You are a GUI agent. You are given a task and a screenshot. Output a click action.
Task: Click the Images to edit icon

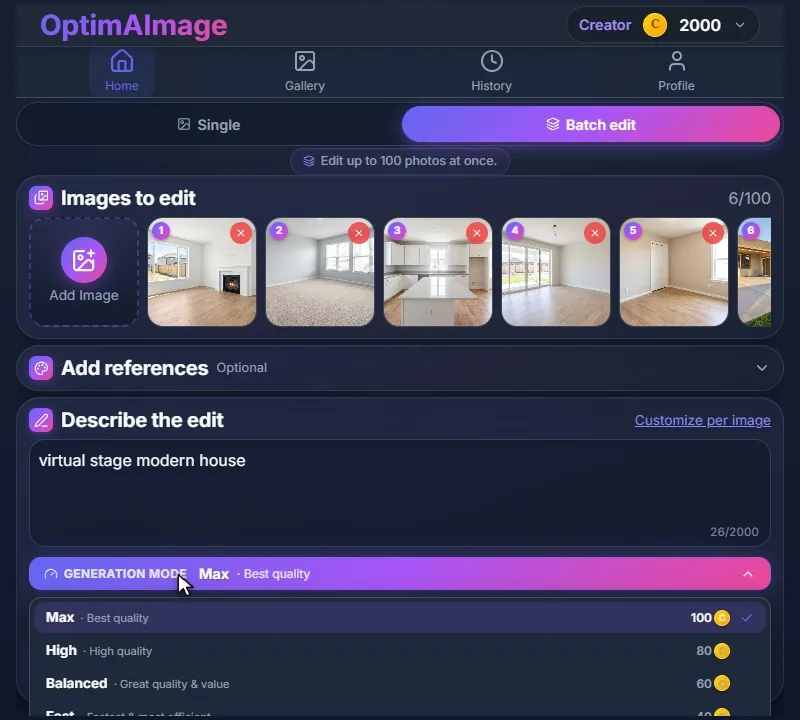pyautogui.click(x=41, y=198)
